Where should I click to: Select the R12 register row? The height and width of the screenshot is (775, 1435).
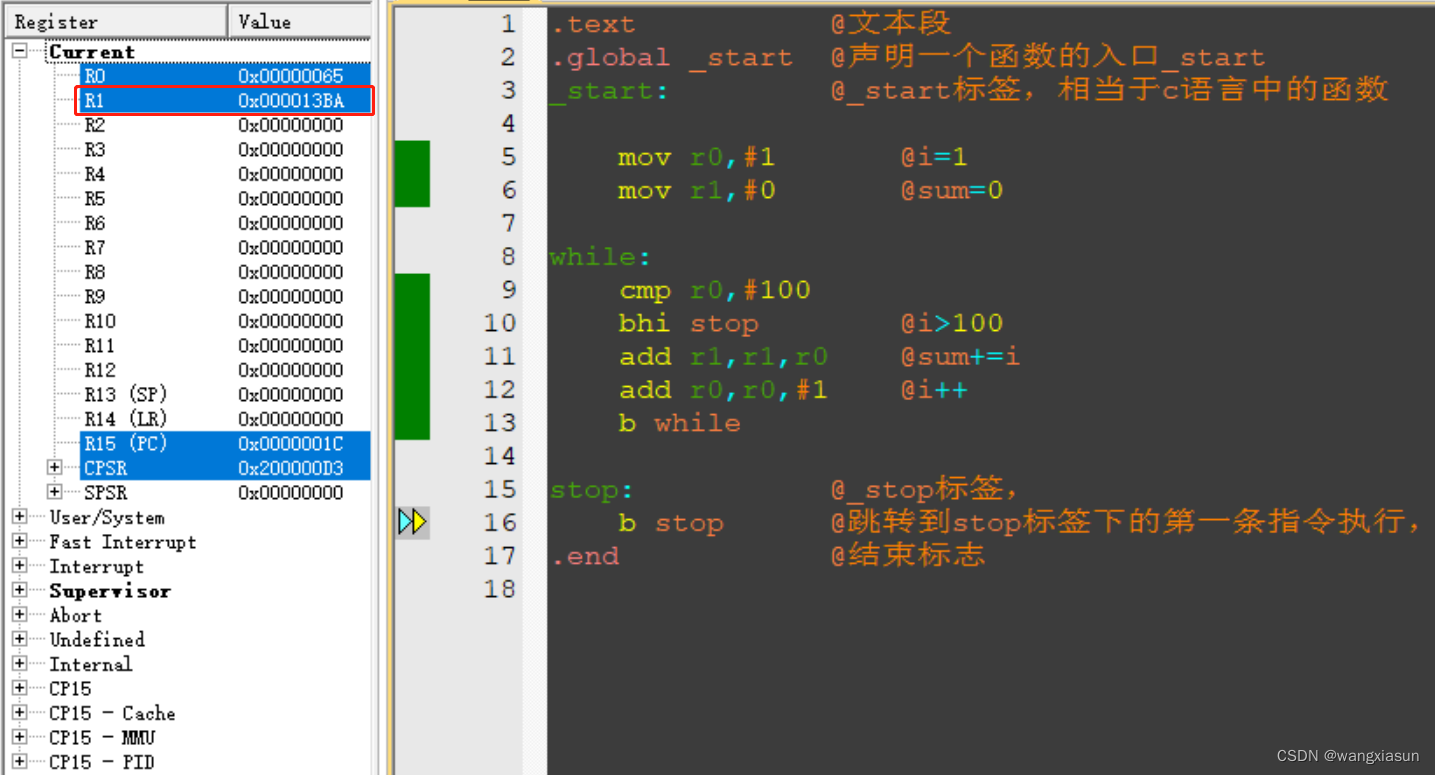point(225,370)
